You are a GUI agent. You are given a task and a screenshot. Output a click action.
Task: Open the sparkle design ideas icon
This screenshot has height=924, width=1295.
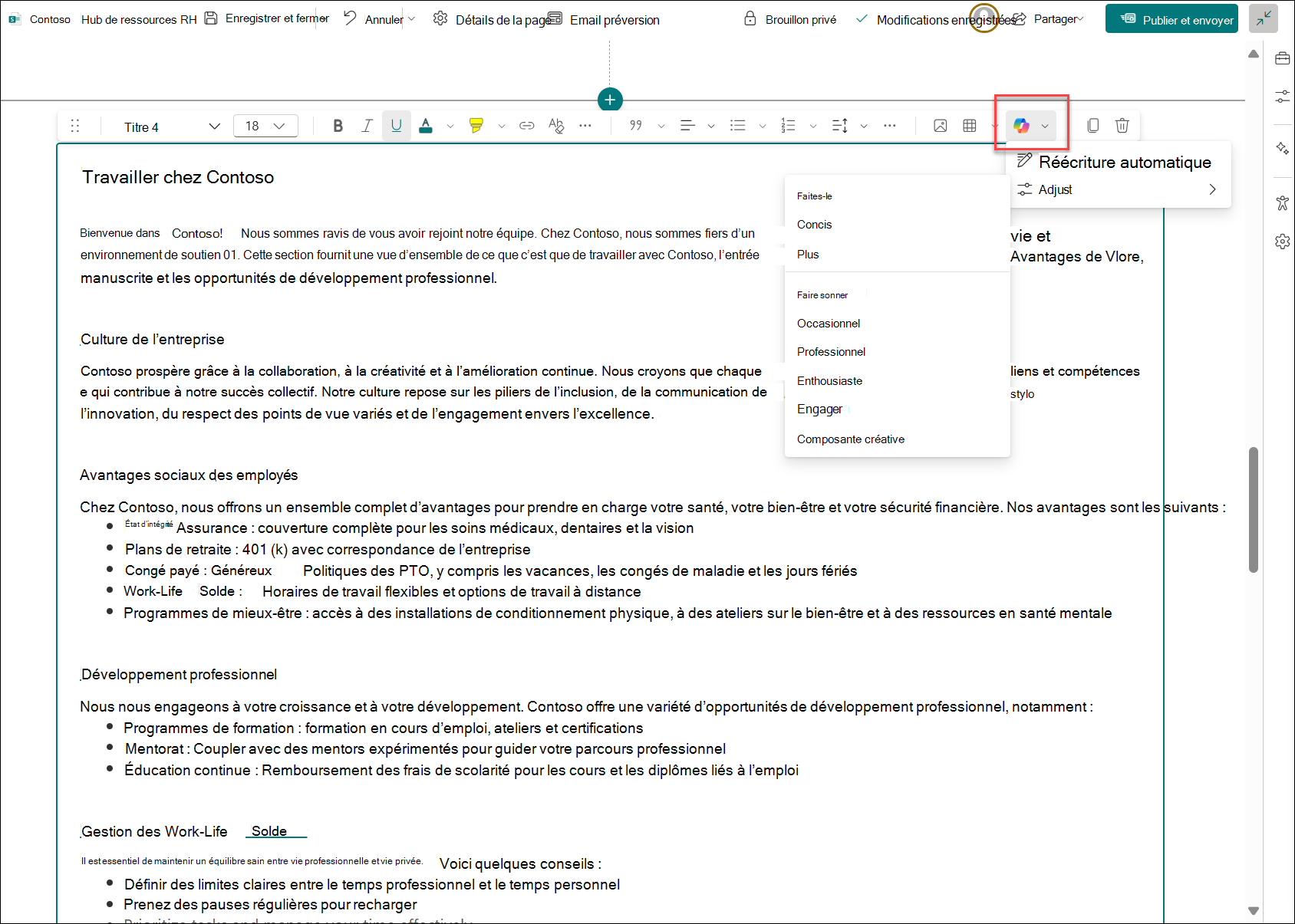pyautogui.click(x=1282, y=148)
